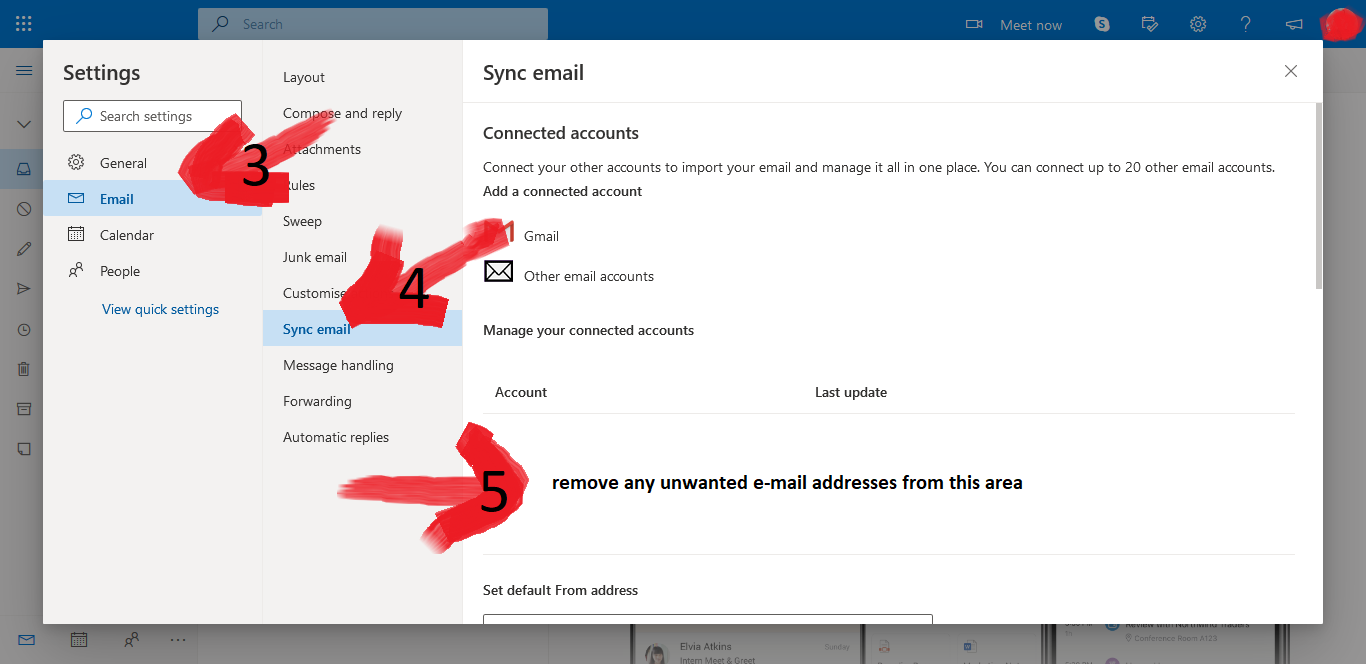Add a Gmail connected account
1366x664 pixels.
click(x=541, y=236)
